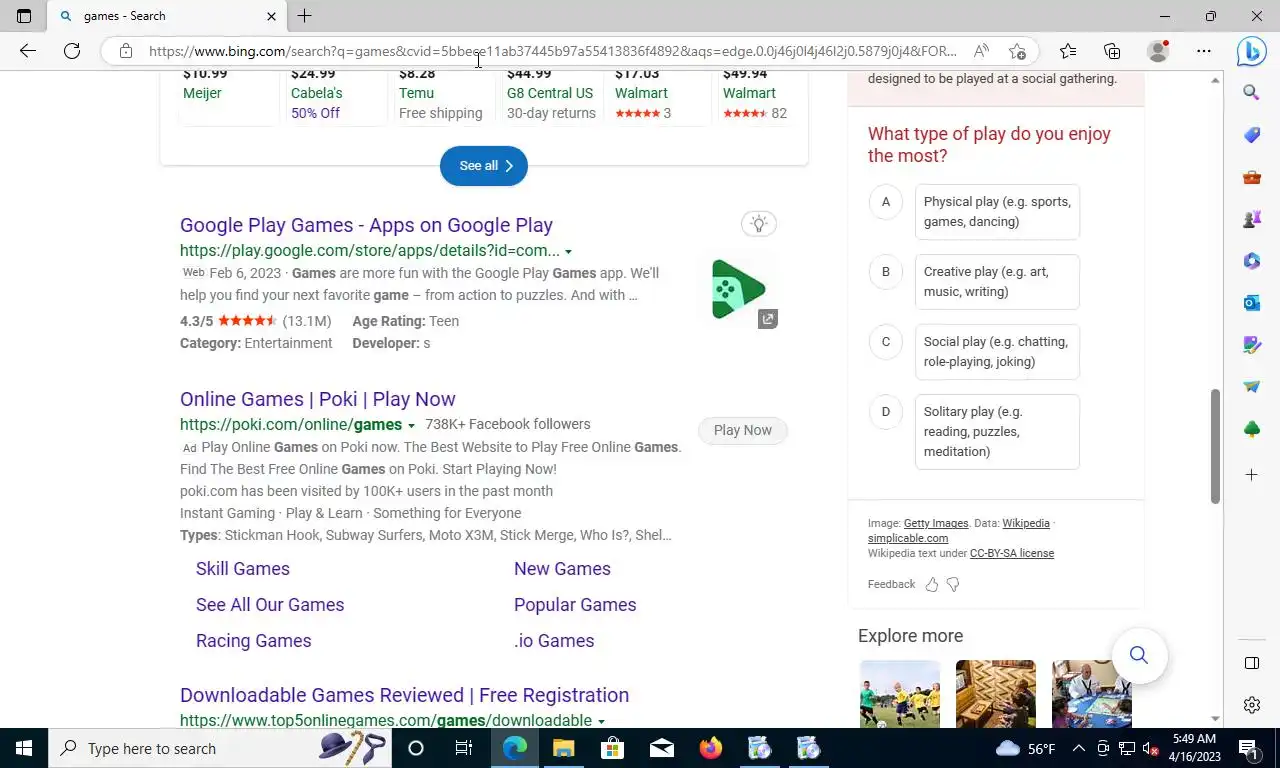The image size is (1280, 768).
Task: Open Edge Settings and more menu
Action: (1204, 51)
